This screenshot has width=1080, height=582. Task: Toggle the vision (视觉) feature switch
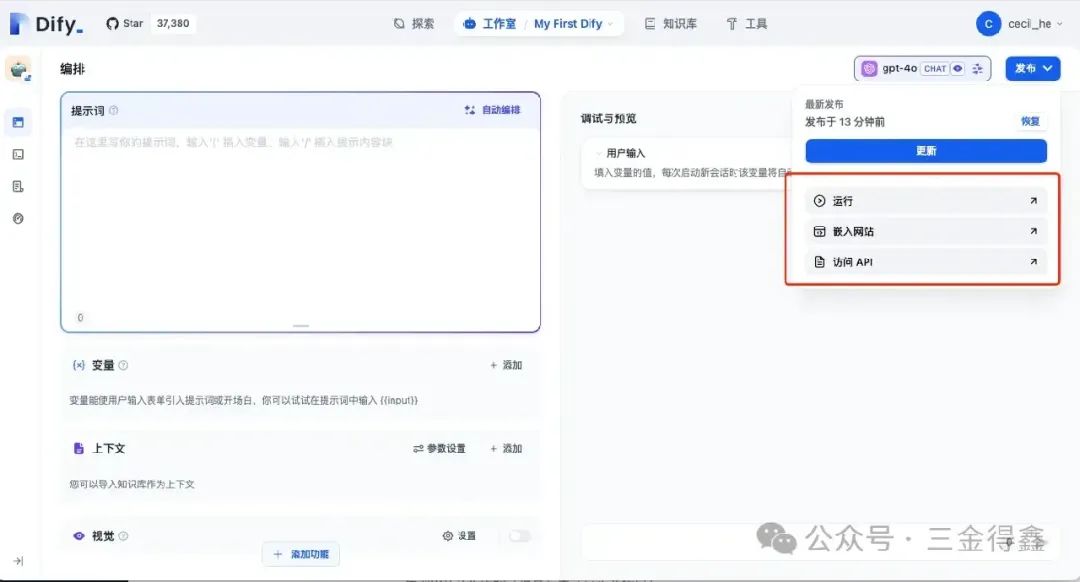[520, 536]
